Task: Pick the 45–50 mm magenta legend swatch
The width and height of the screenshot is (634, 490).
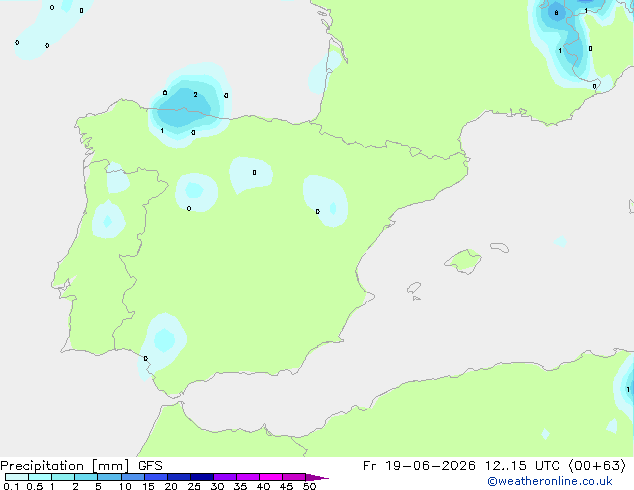Action: pyautogui.click(x=294, y=477)
